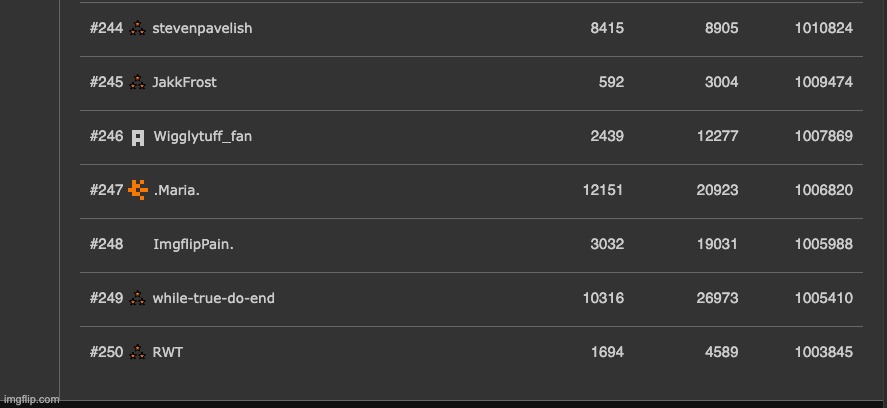This screenshot has height=408, width=887.
Task: Click the imgflip.com watermark
Action: click(x=30, y=399)
